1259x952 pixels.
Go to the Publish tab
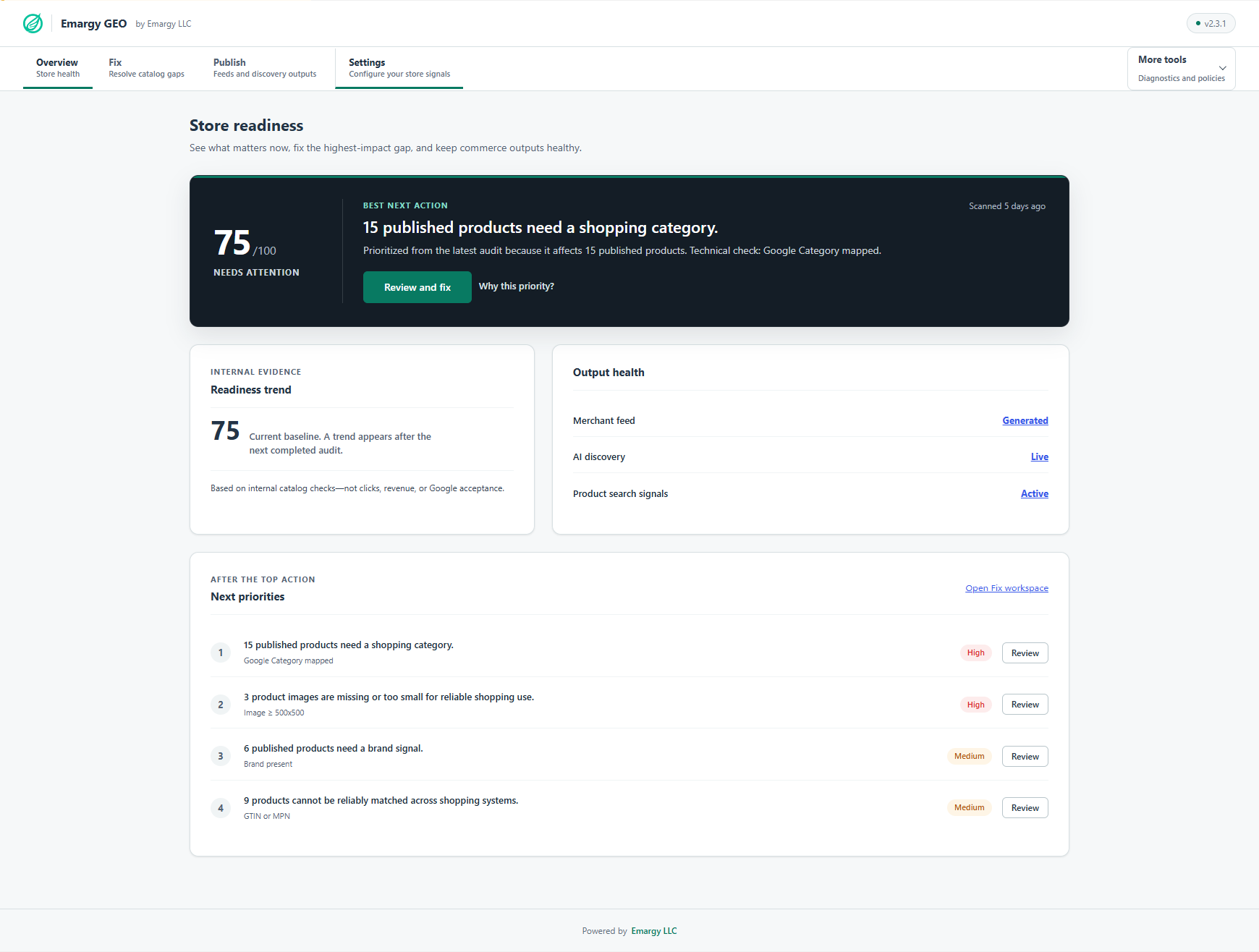(265, 68)
